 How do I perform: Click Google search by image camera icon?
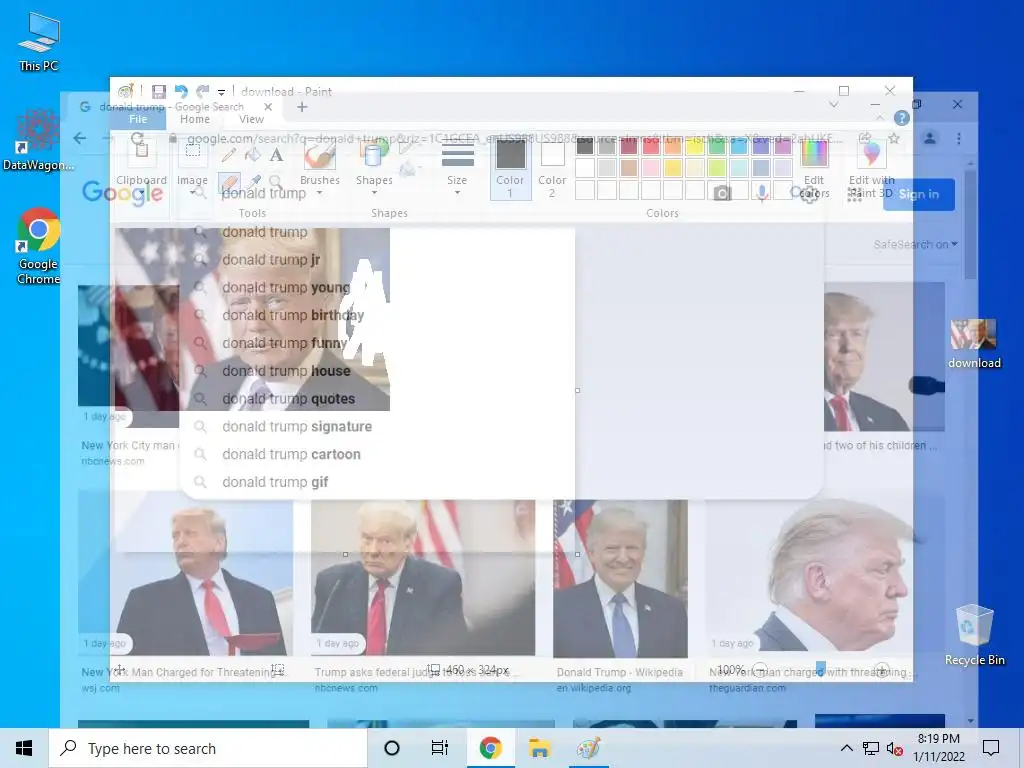[x=722, y=193]
